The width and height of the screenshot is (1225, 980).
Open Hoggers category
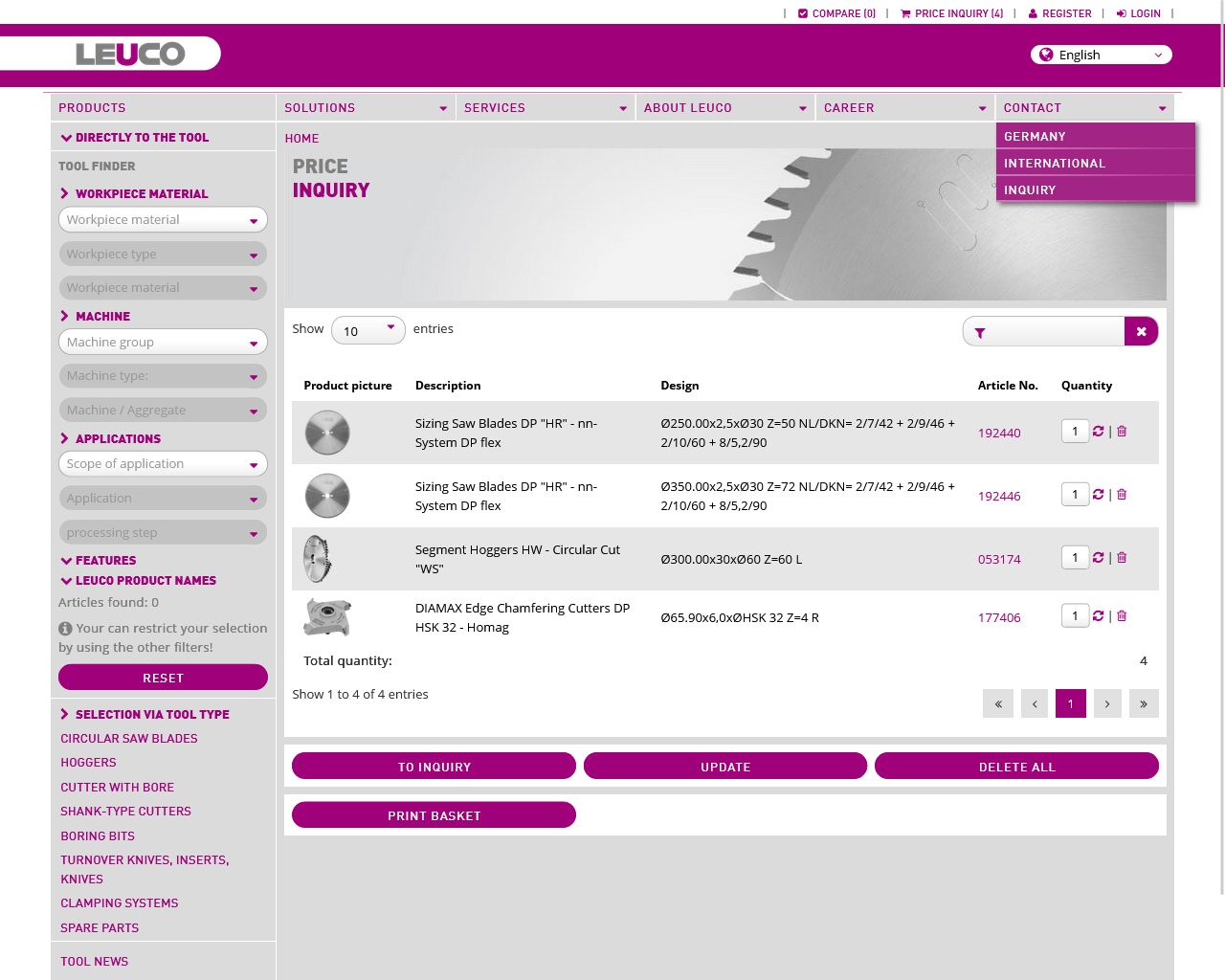pos(88,763)
